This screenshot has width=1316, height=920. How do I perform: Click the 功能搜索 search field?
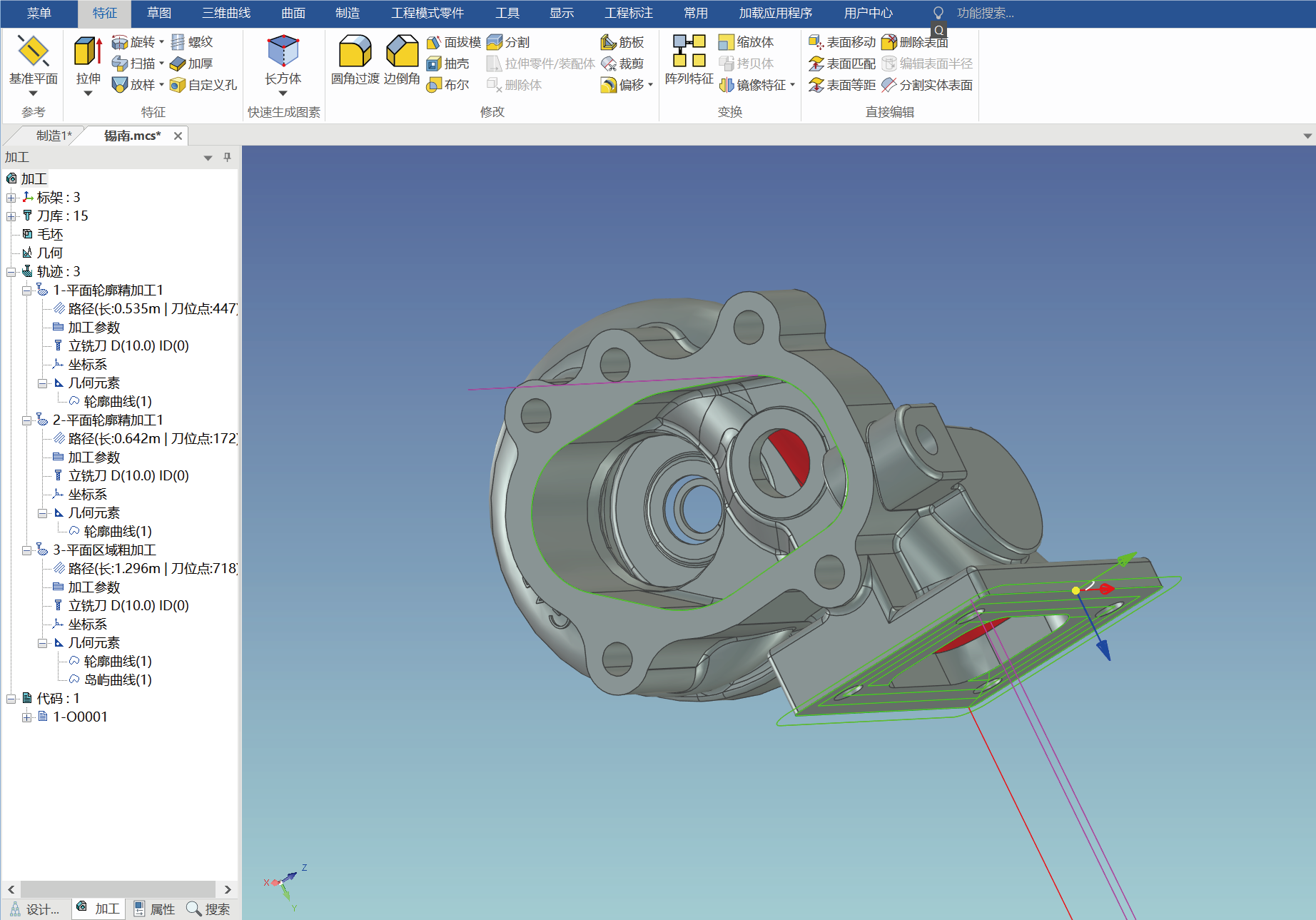point(985,13)
